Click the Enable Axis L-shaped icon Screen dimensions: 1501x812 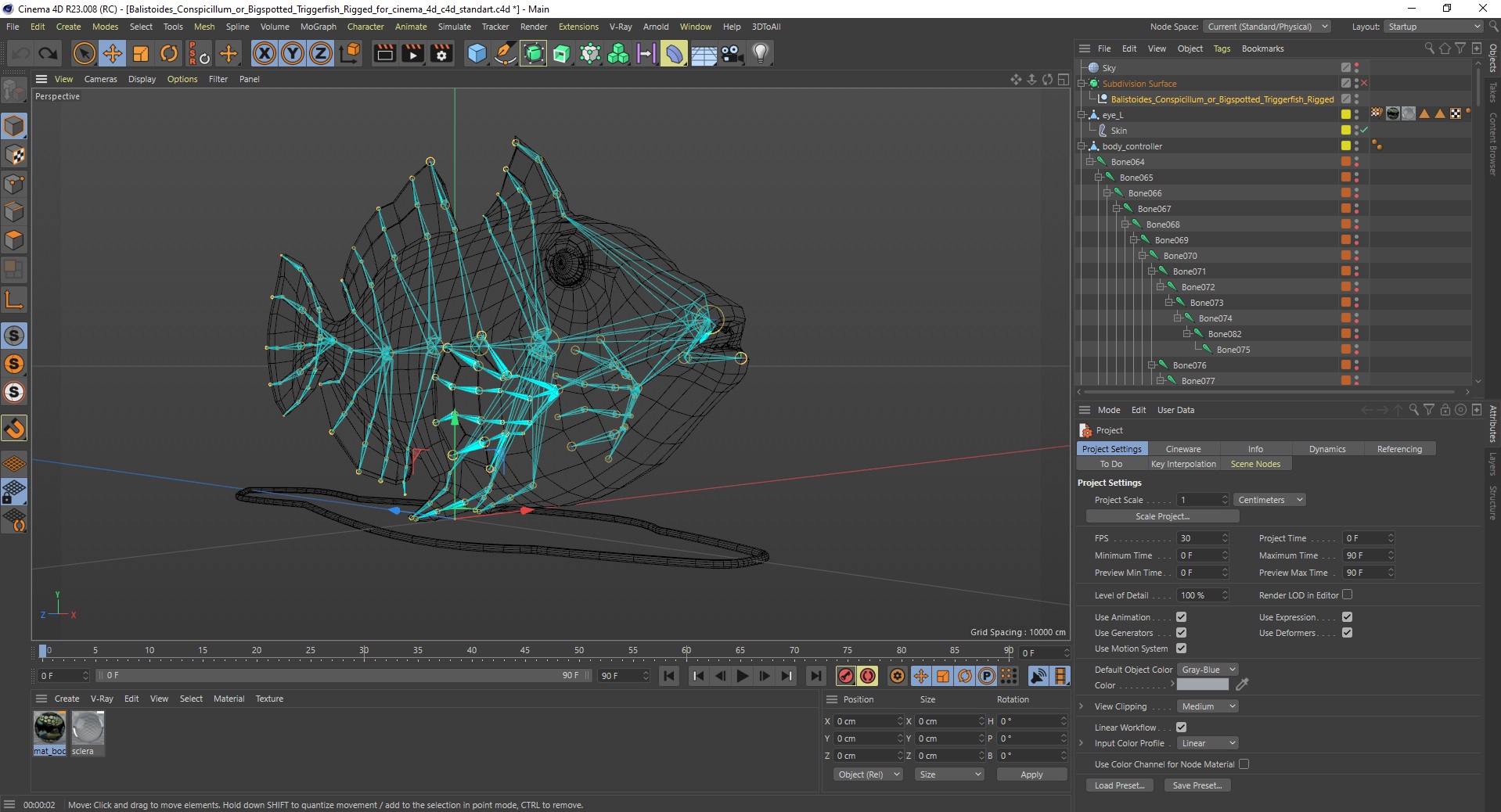14,300
